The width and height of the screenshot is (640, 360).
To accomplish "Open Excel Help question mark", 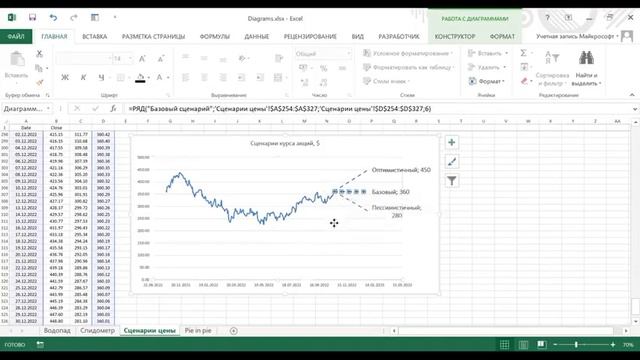I will 547,18.
